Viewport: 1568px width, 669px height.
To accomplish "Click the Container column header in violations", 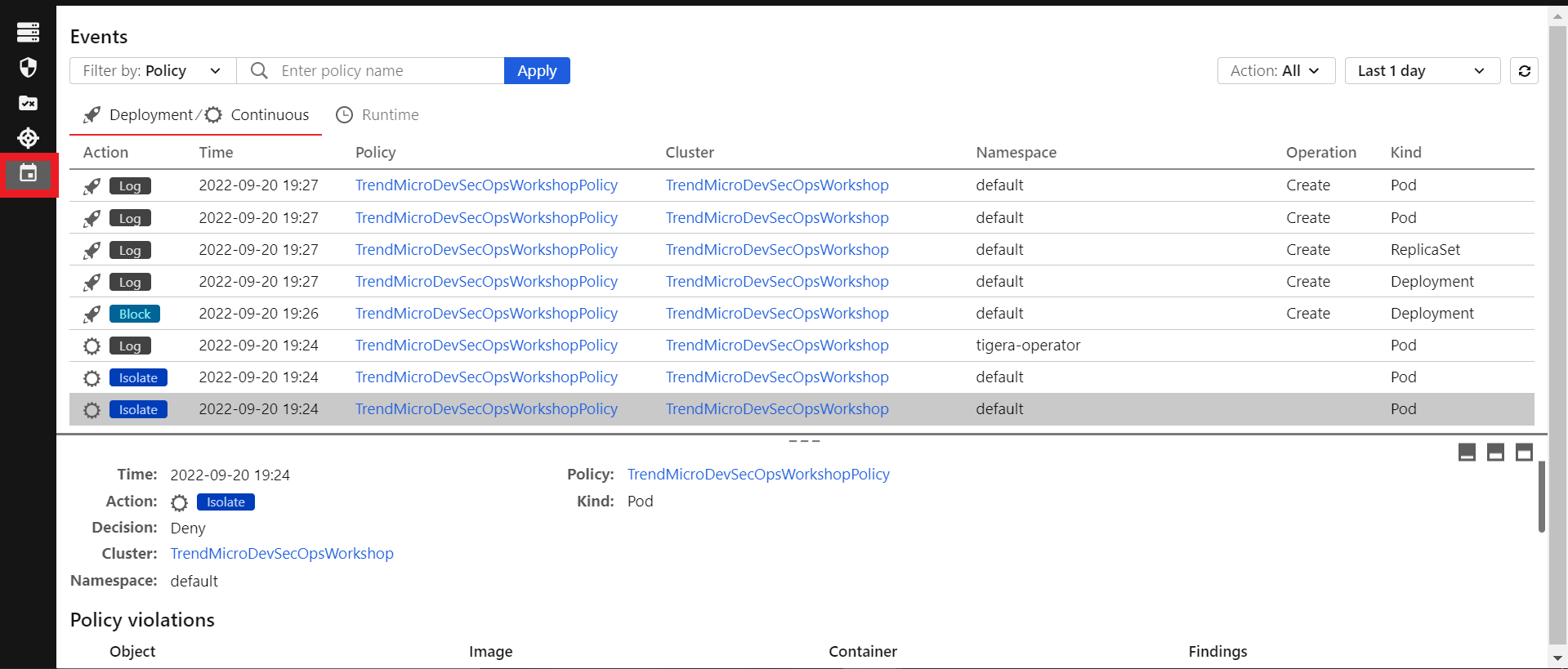I will [x=863, y=652].
